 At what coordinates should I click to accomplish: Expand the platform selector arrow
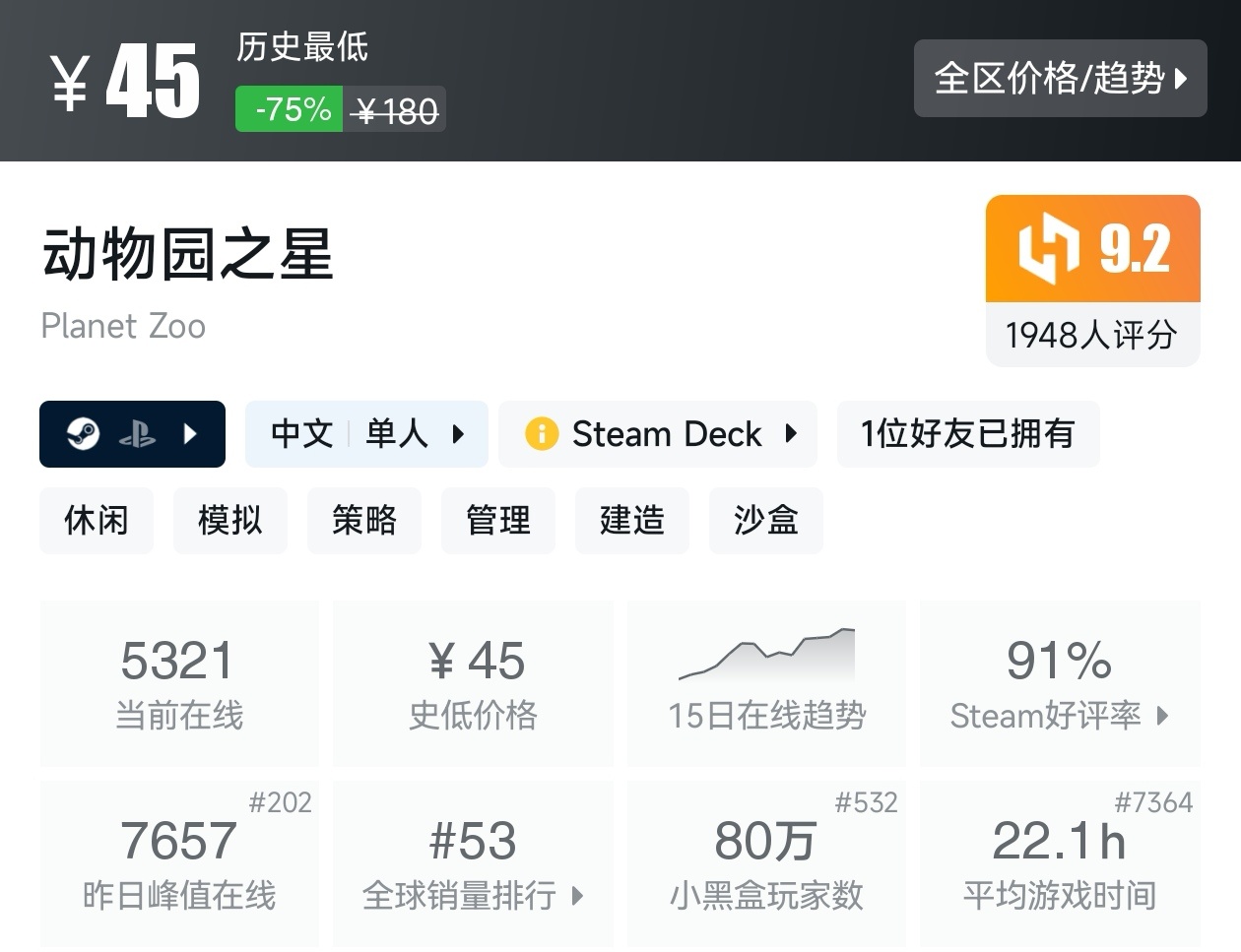pos(191,434)
